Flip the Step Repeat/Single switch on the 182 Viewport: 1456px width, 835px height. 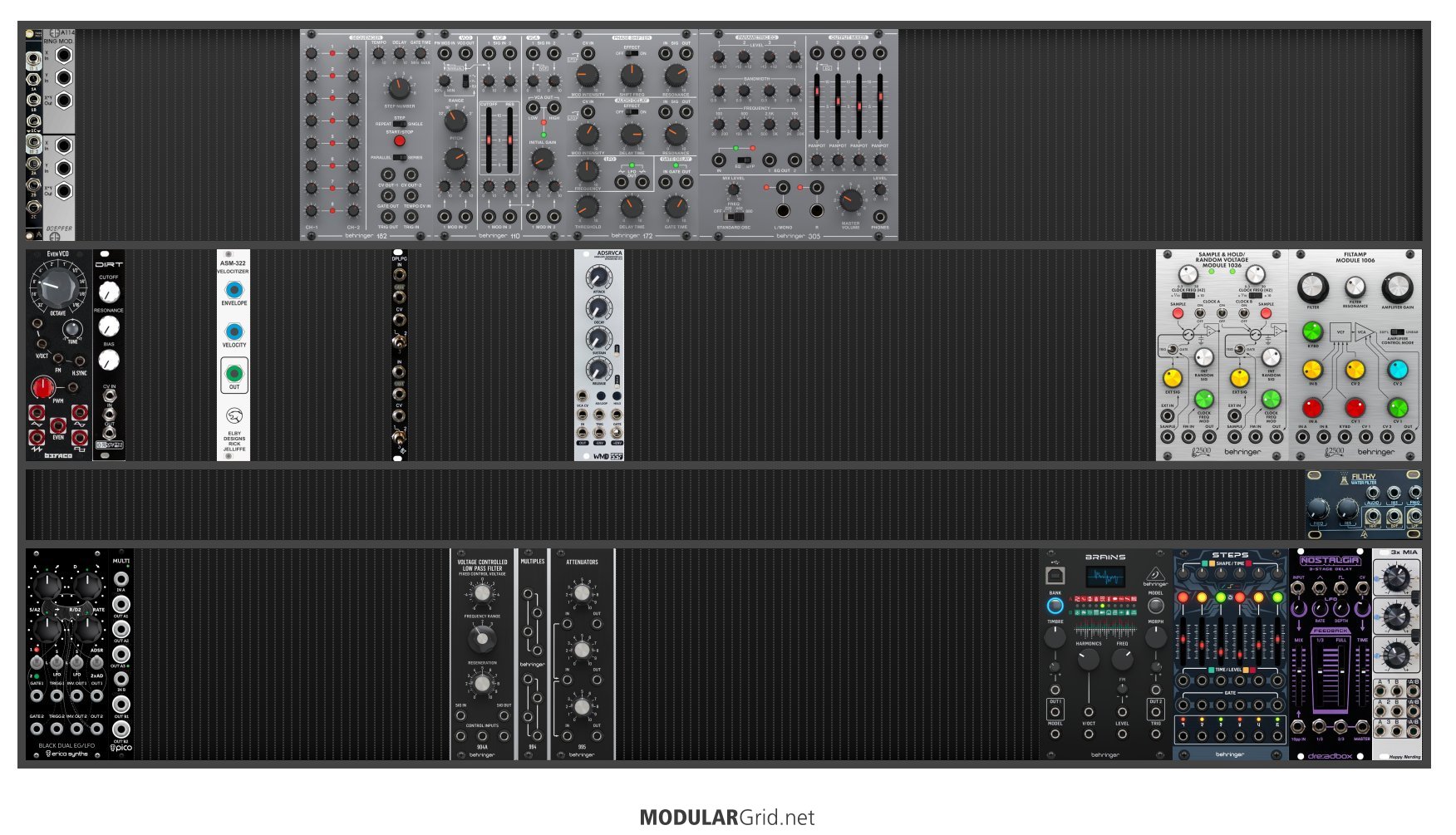pyautogui.click(x=400, y=124)
